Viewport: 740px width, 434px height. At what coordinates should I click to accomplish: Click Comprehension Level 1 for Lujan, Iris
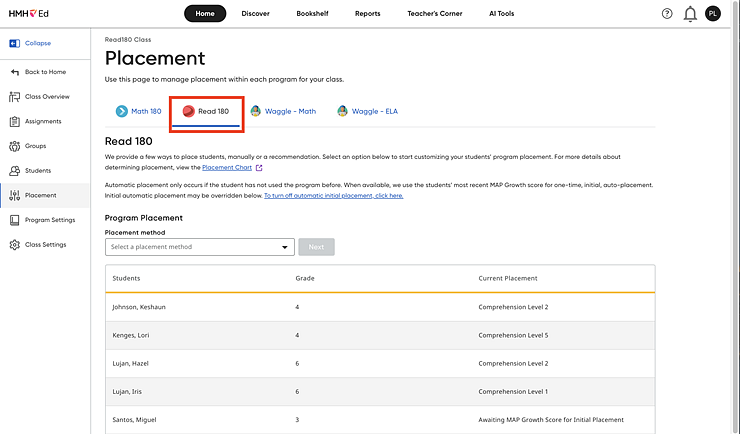[x=513, y=392]
